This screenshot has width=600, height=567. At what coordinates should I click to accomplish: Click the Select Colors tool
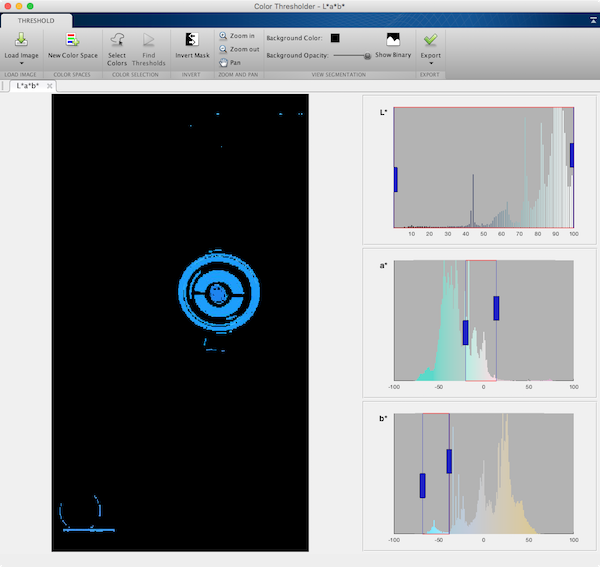pos(117,40)
